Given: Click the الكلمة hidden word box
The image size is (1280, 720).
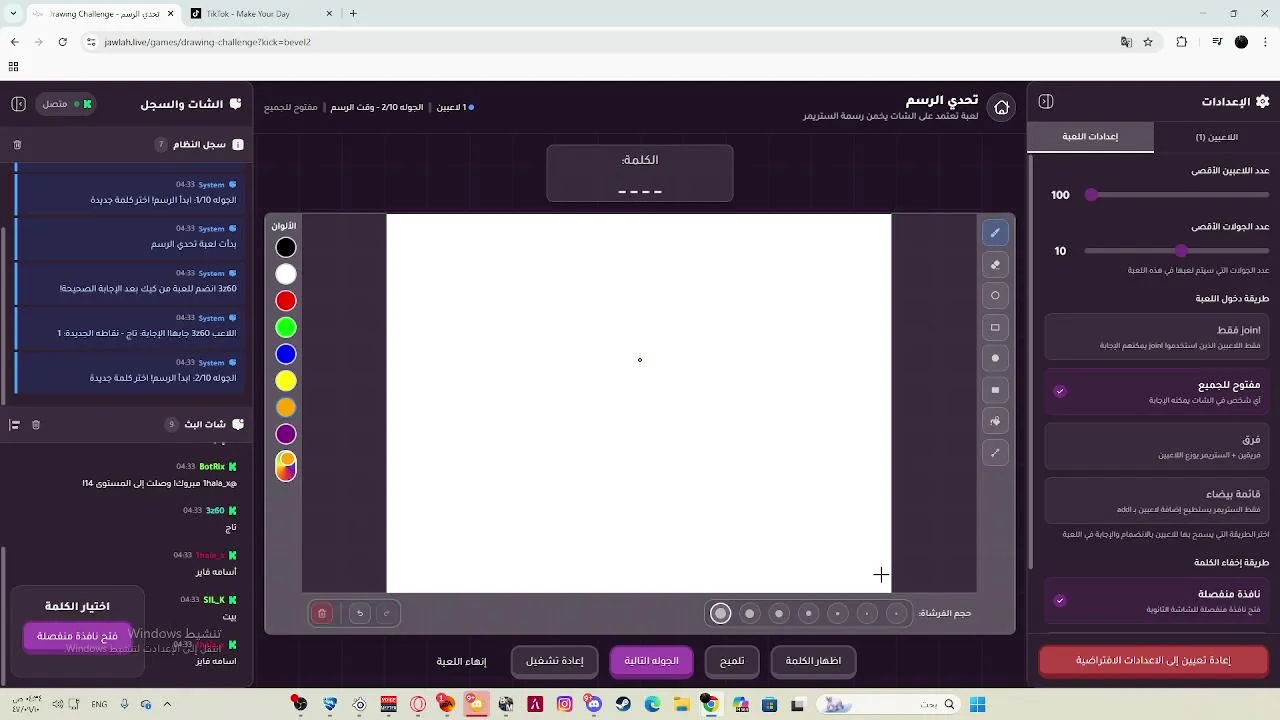Looking at the screenshot, I should click(640, 174).
